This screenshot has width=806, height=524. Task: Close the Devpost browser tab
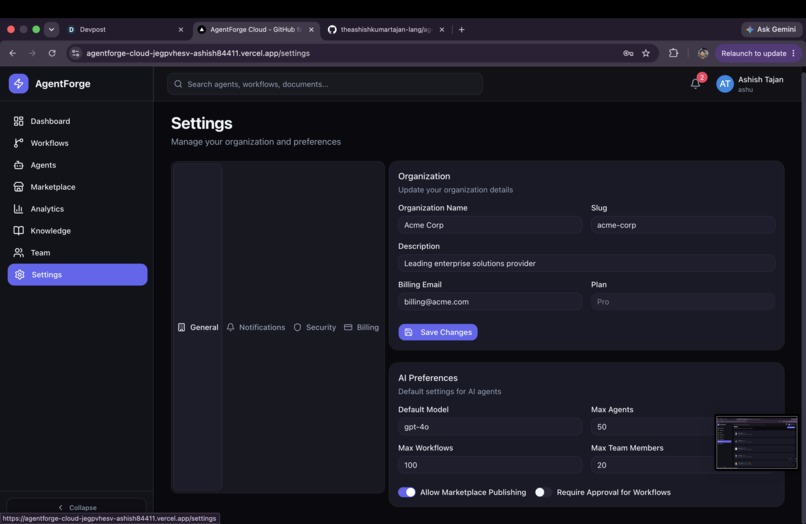coord(181,29)
